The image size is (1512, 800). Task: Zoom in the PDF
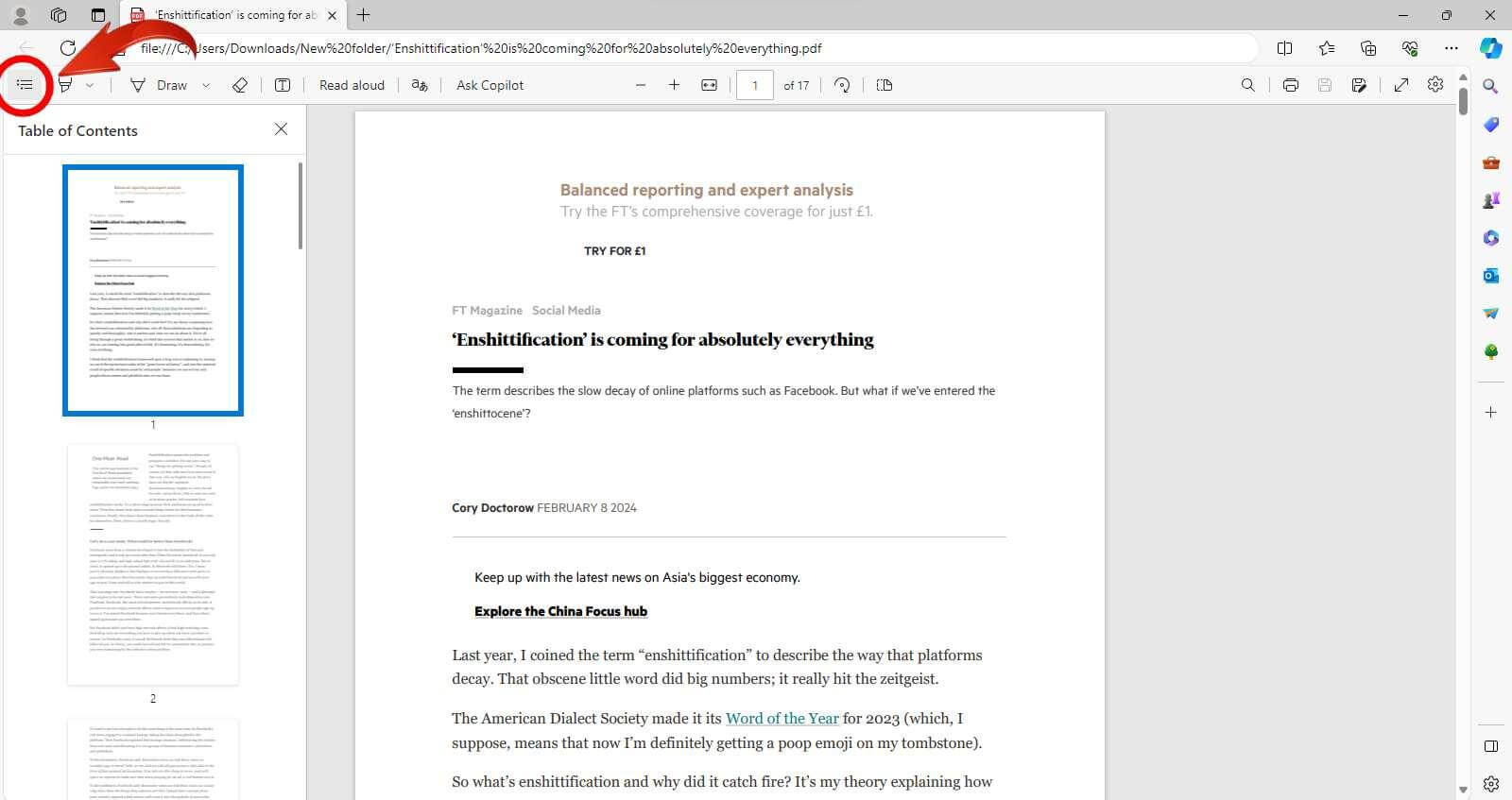[x=674, y=85]
